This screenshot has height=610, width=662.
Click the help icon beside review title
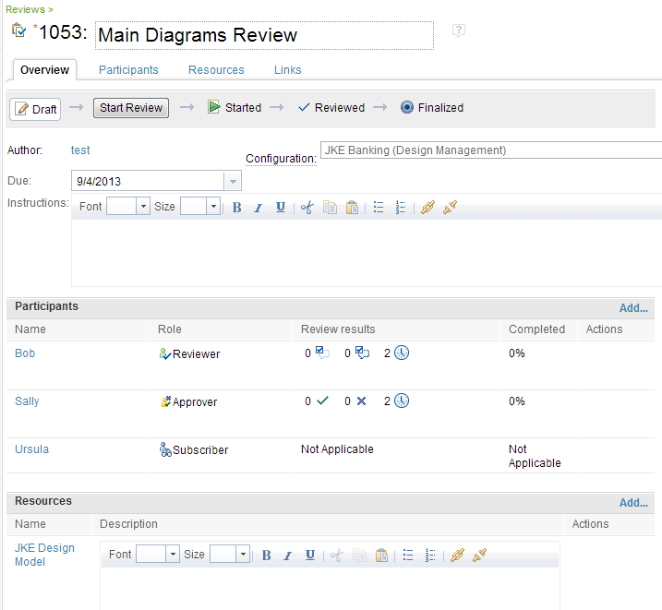pos(459,31)
